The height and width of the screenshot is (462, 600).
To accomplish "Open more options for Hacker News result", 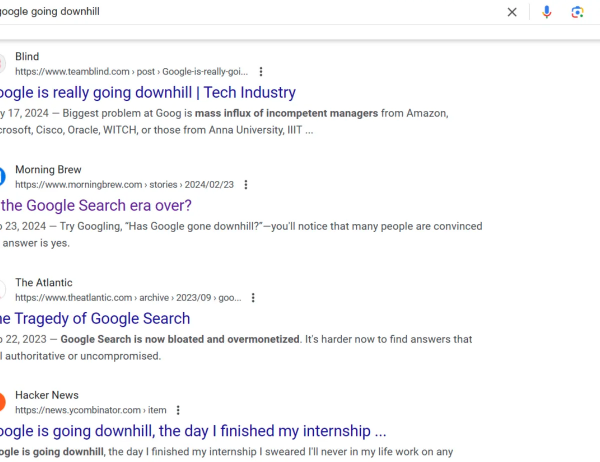I will (x=178, y=410).
